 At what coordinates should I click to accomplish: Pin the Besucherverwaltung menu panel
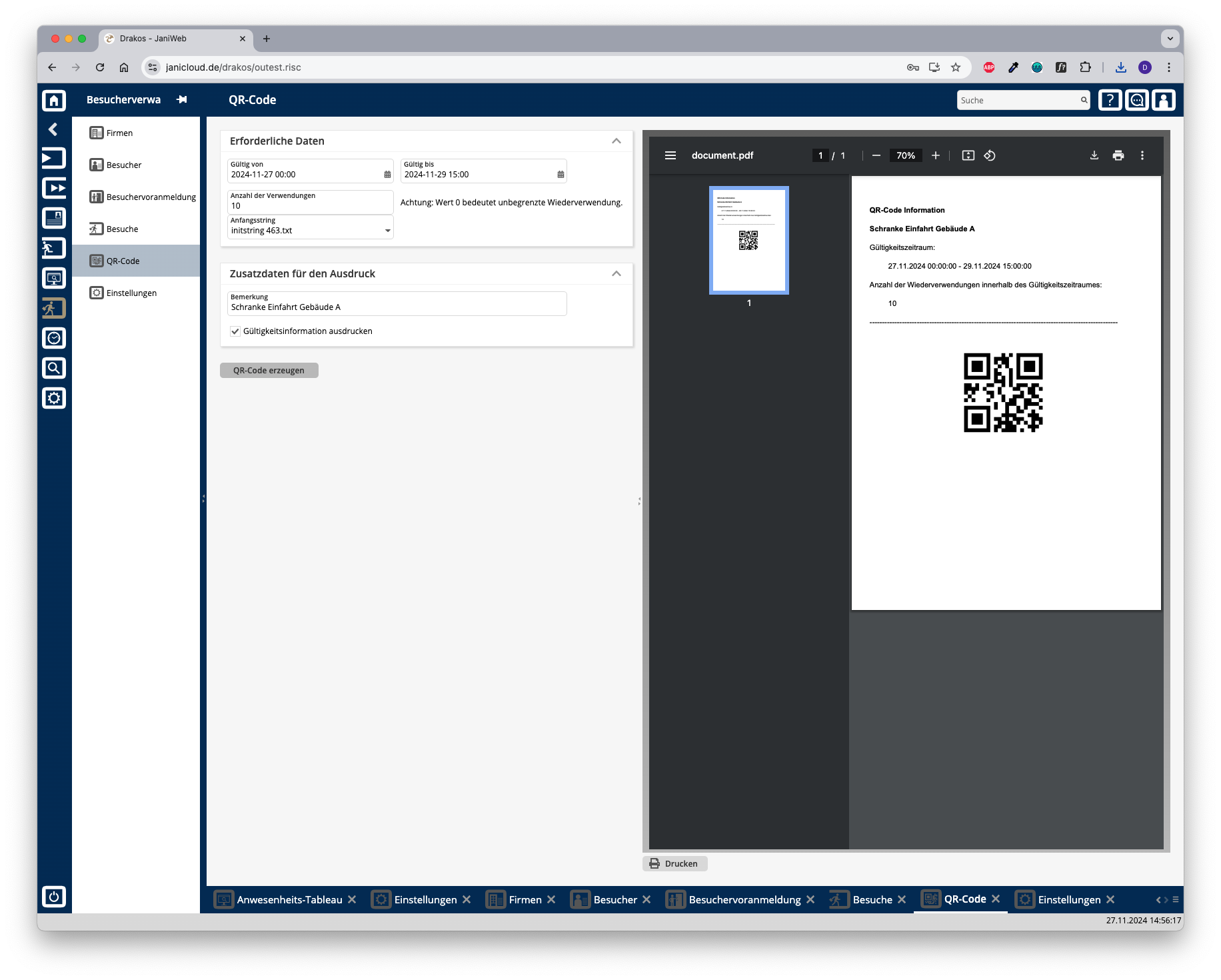click(182, 99)
